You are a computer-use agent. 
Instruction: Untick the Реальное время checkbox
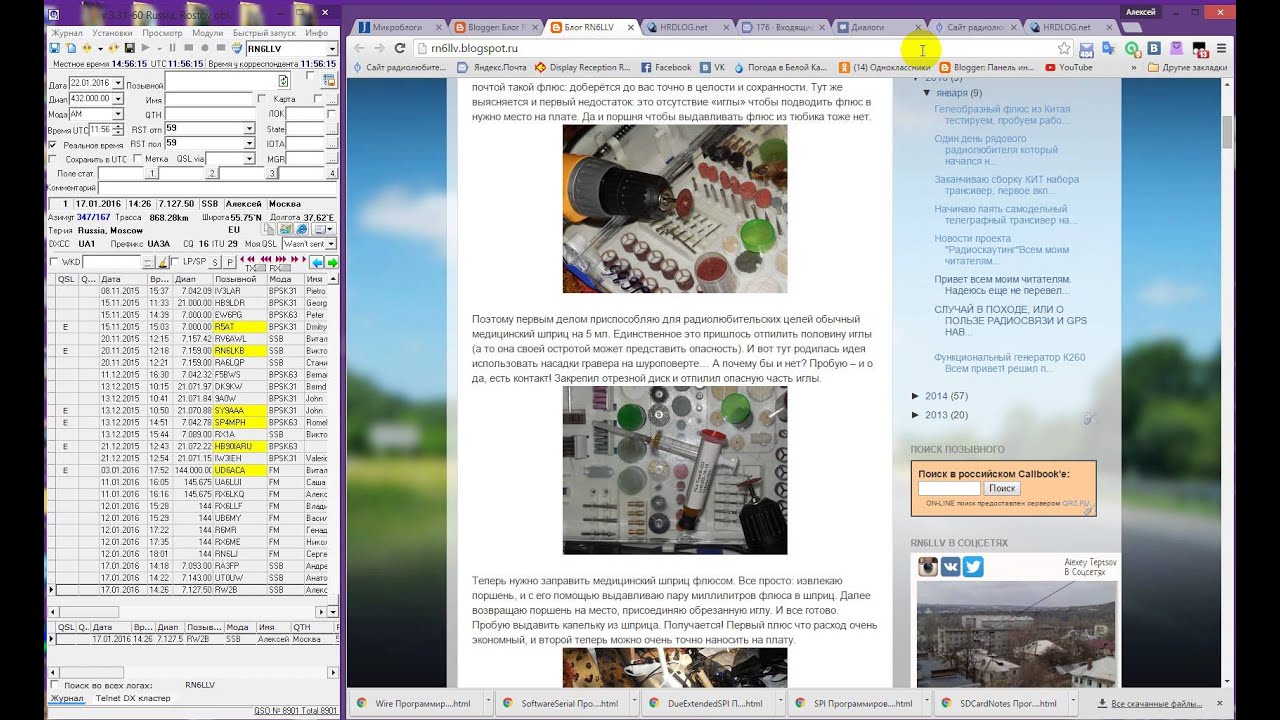point(53,145)
